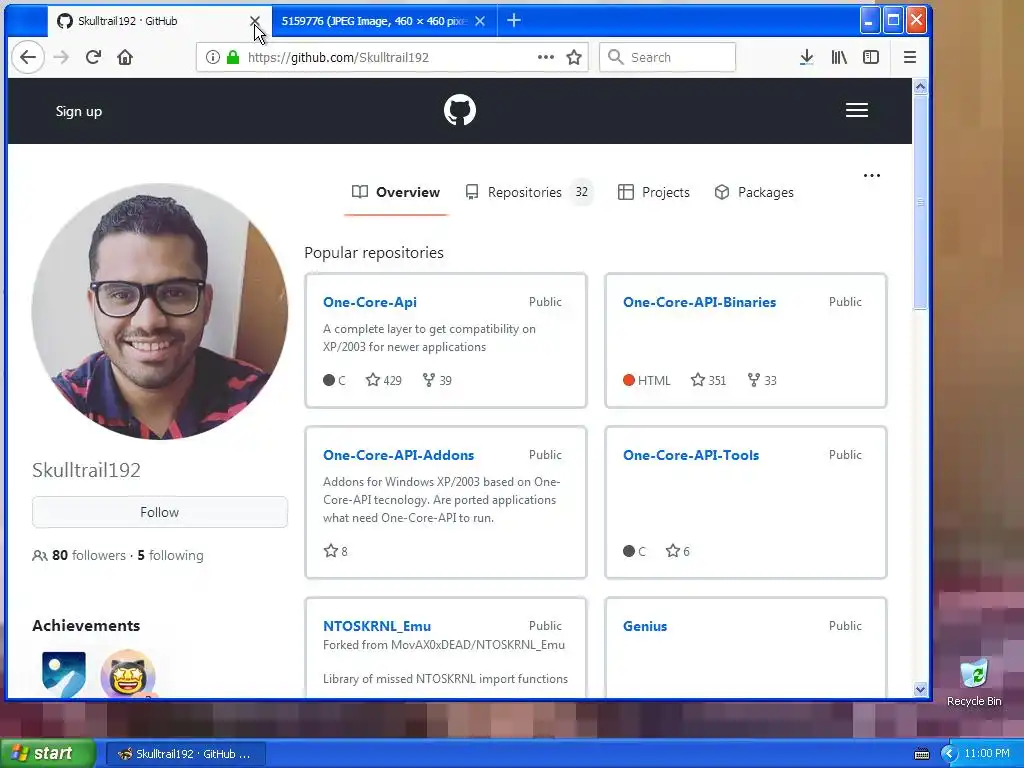The image size is (1024, 768).
Task: Click the 11:00 PM taskbar clock
Action: click(x=987, y=754)
